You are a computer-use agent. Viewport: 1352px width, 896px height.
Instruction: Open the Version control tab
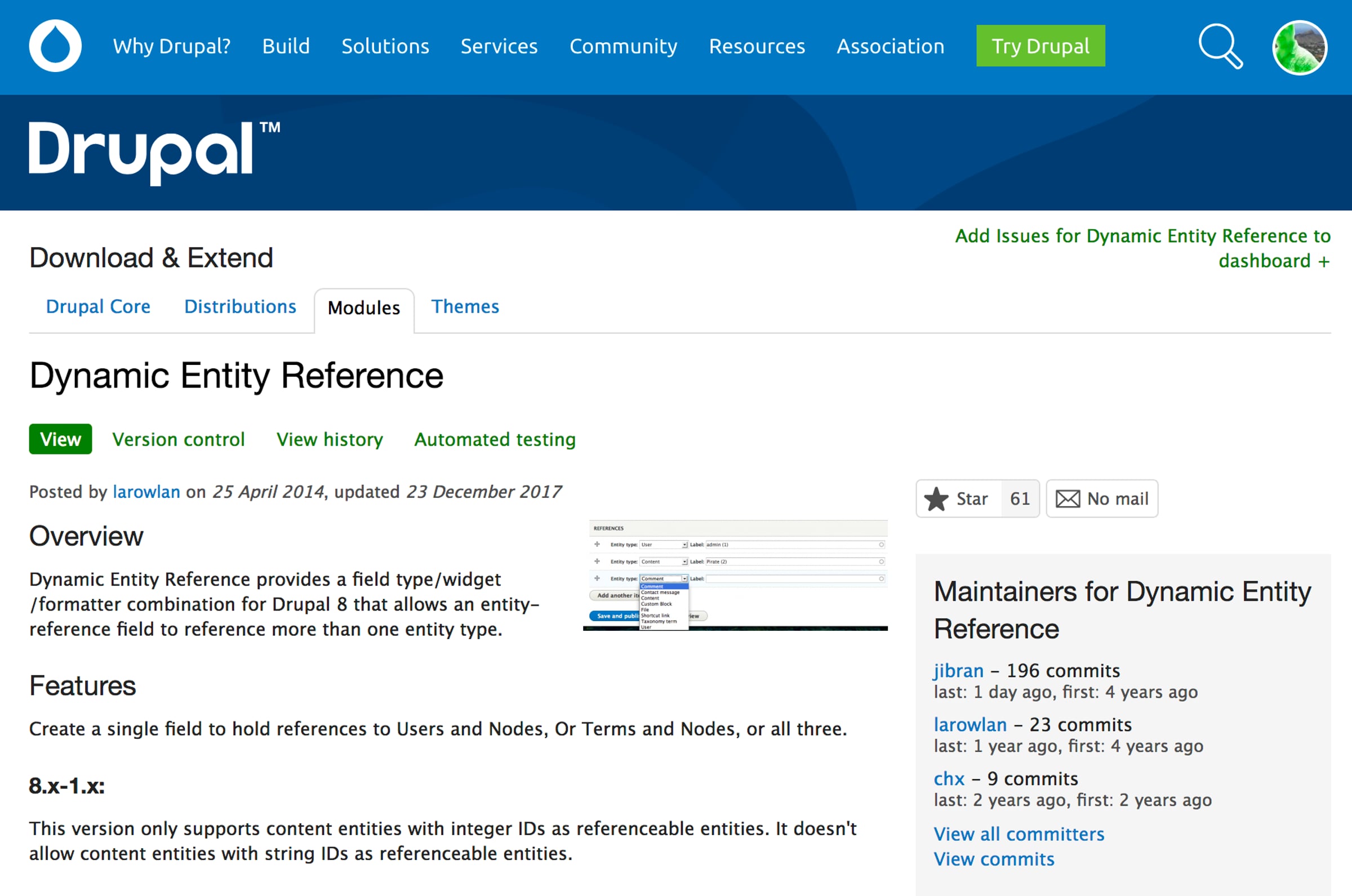(178, 439)
